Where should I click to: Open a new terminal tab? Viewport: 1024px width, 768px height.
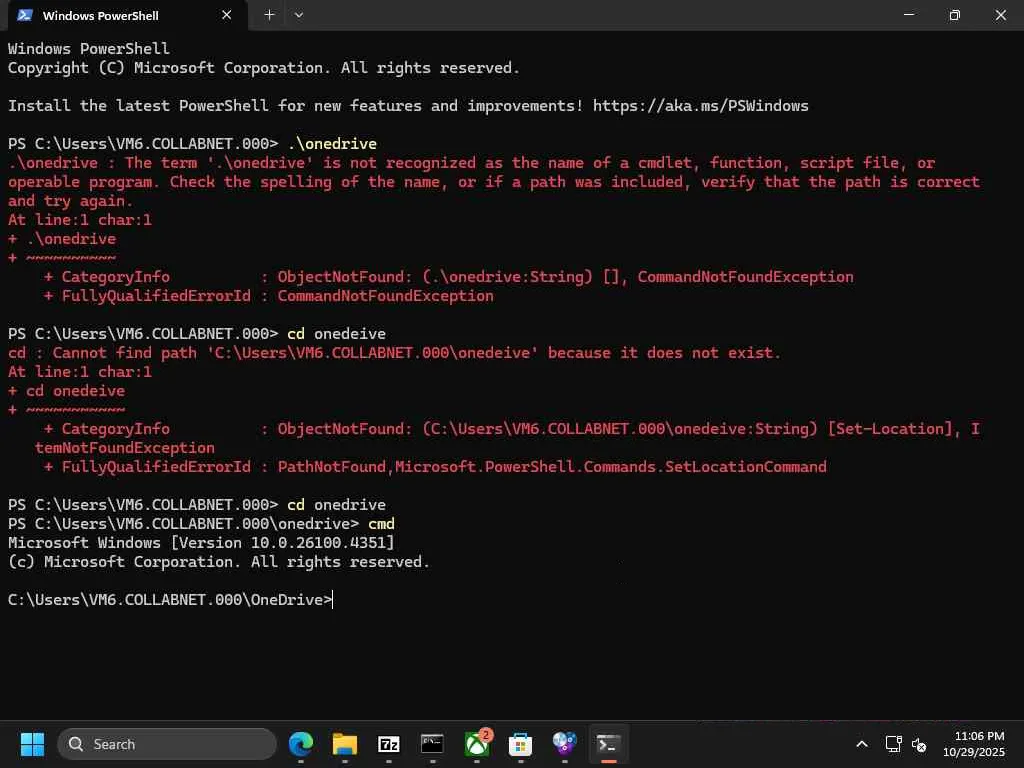[269, 15]
